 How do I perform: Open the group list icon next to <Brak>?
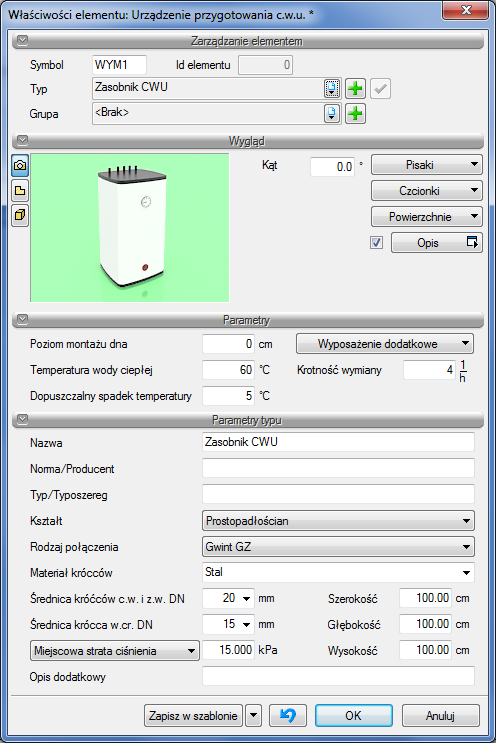(332, 114)
